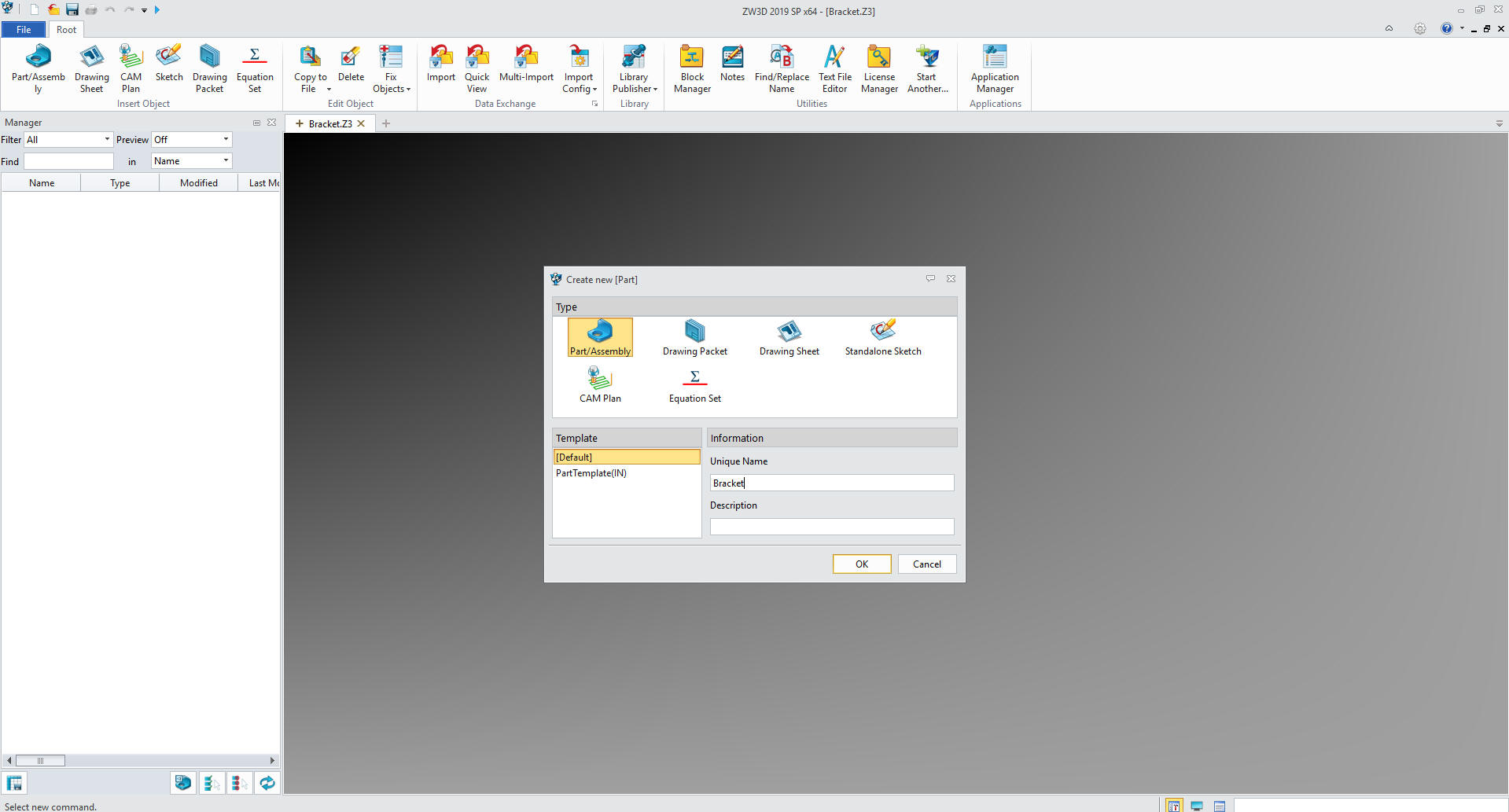The width and height of the screenshot is (1509, 812).
Task: Select Part/Assembly type in dialog
Action: 600,338
